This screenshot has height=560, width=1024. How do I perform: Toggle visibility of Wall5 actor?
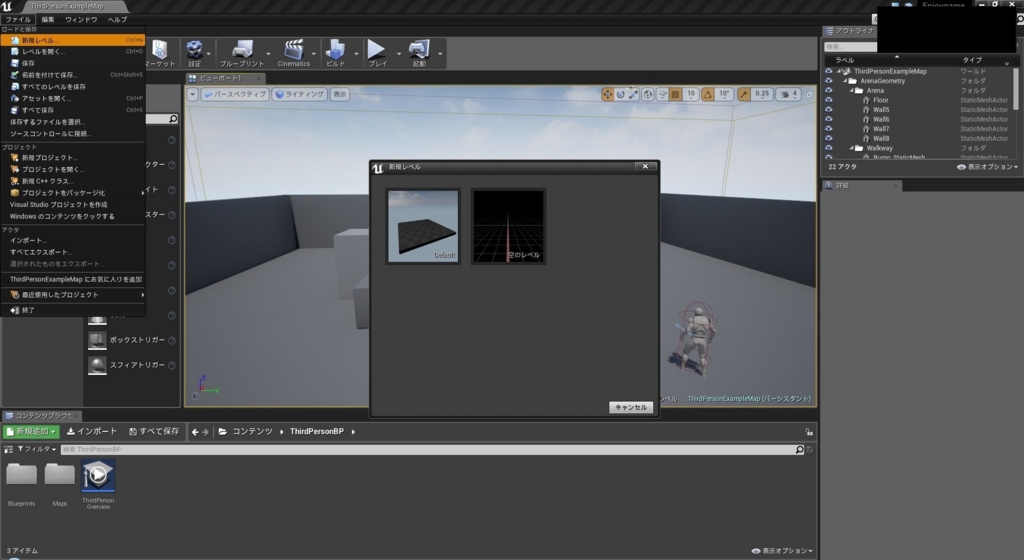click(829, 110)
